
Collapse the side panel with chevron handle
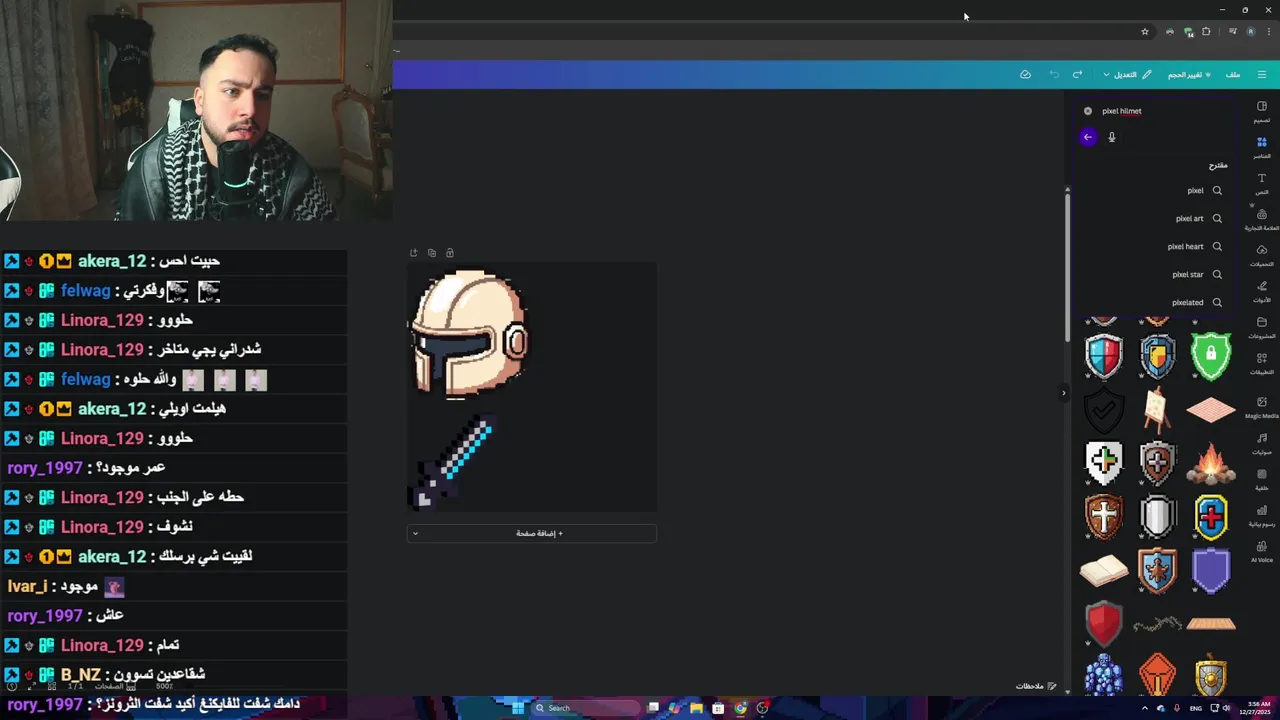1063,393
